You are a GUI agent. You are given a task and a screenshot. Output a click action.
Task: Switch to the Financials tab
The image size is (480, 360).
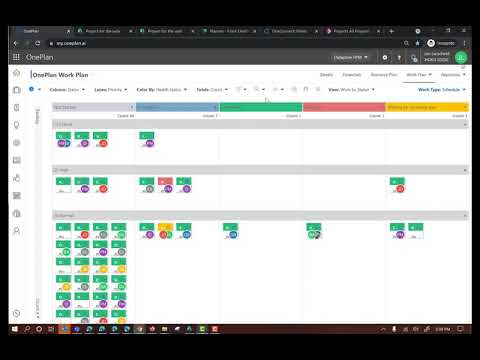tap(352, 75)
